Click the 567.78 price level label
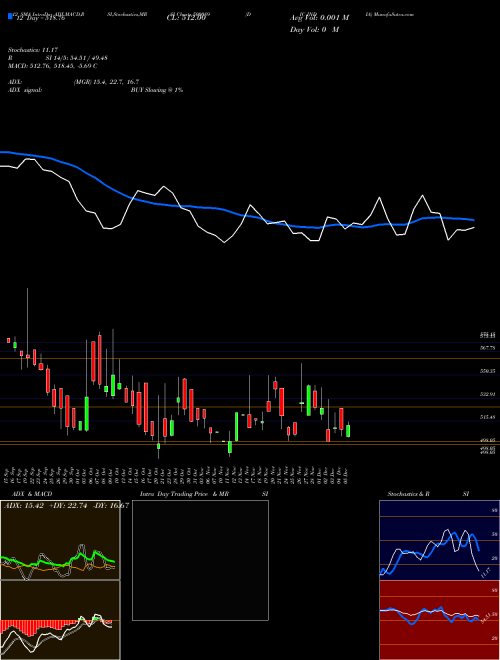Viewport: 500px width, 660px height. click(x=488, y=348)
